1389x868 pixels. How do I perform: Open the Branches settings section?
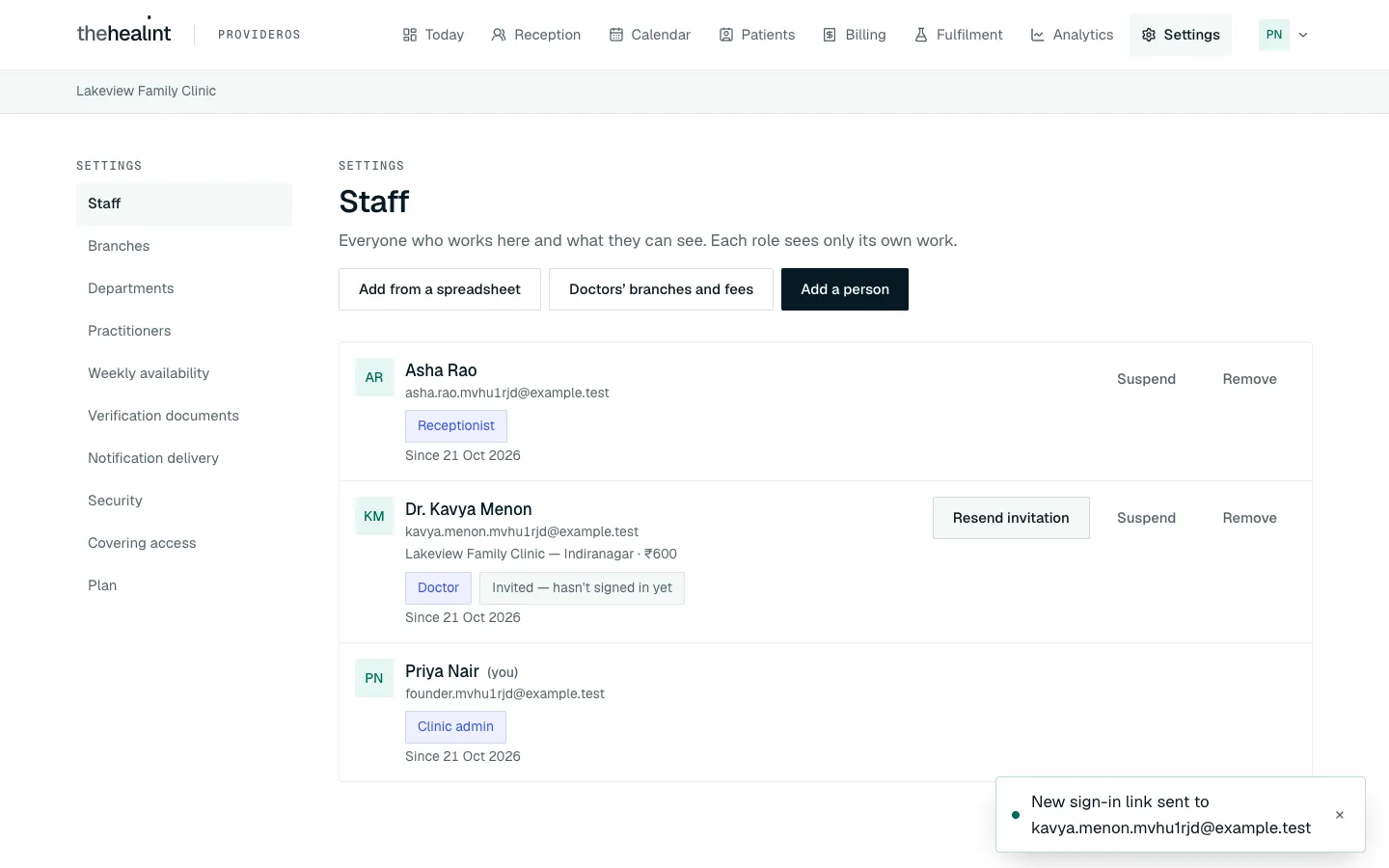tap(184, 246)
